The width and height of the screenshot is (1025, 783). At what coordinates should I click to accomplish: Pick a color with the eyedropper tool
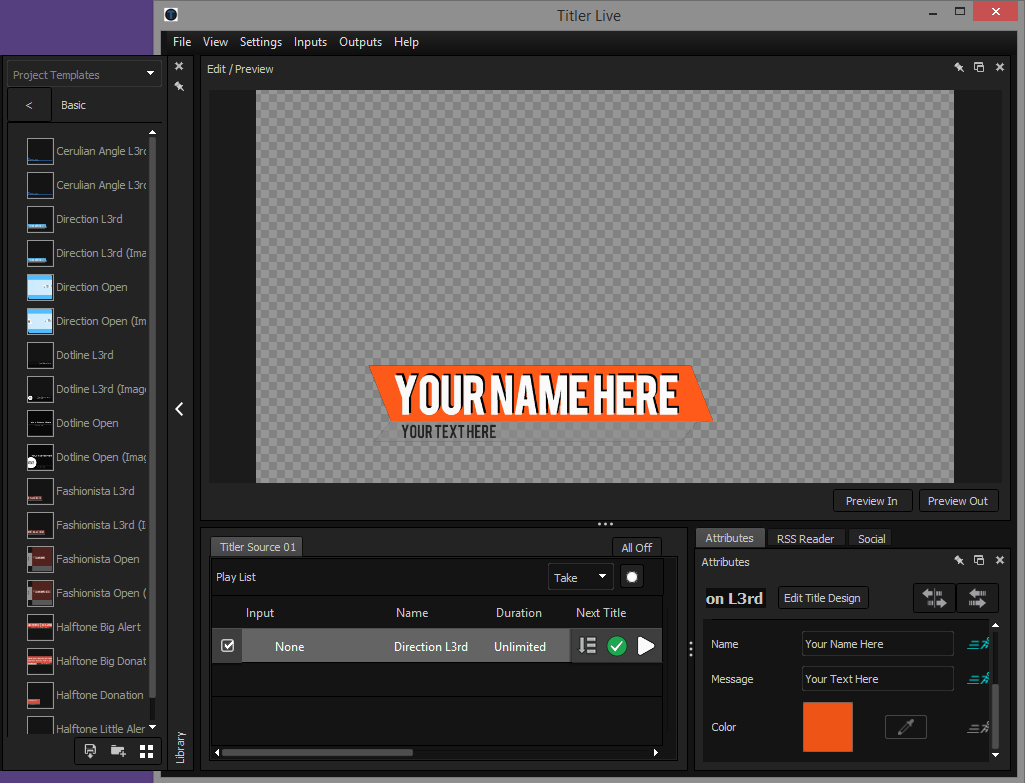(x=905, y=727)
